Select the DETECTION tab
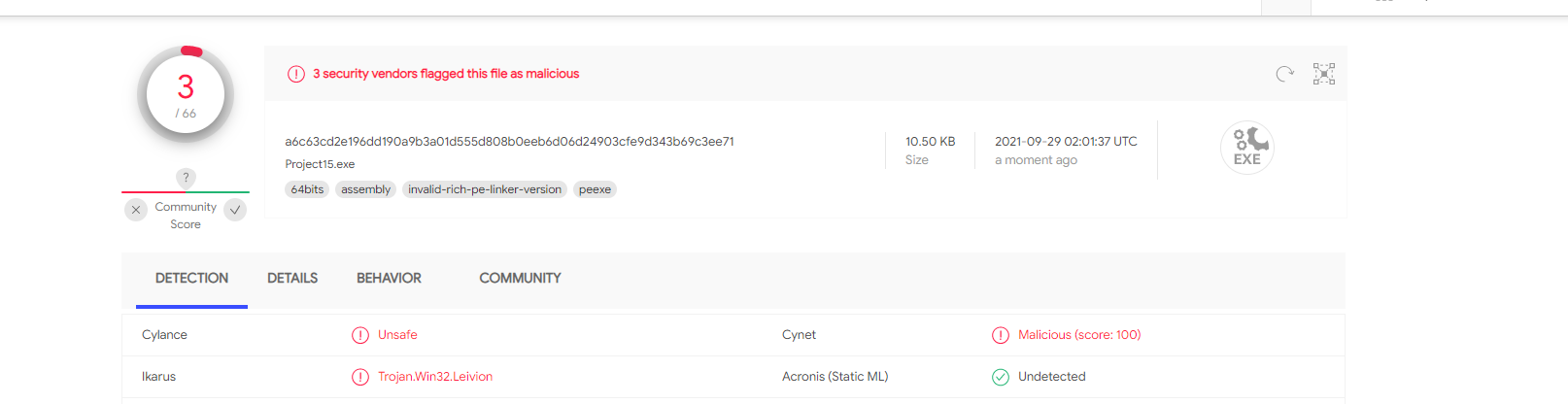Image resolution: width=1568 pixels, height=404 pixels. pos(191,278)
